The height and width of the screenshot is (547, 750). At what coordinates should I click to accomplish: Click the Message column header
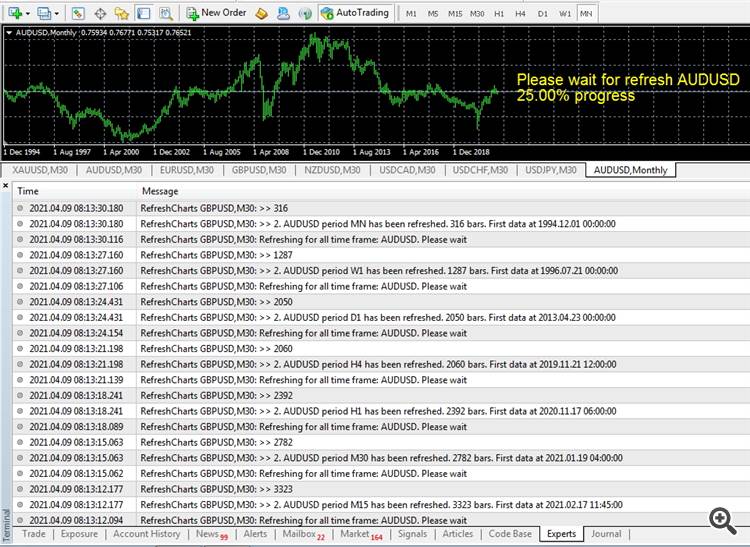point(443,191)
